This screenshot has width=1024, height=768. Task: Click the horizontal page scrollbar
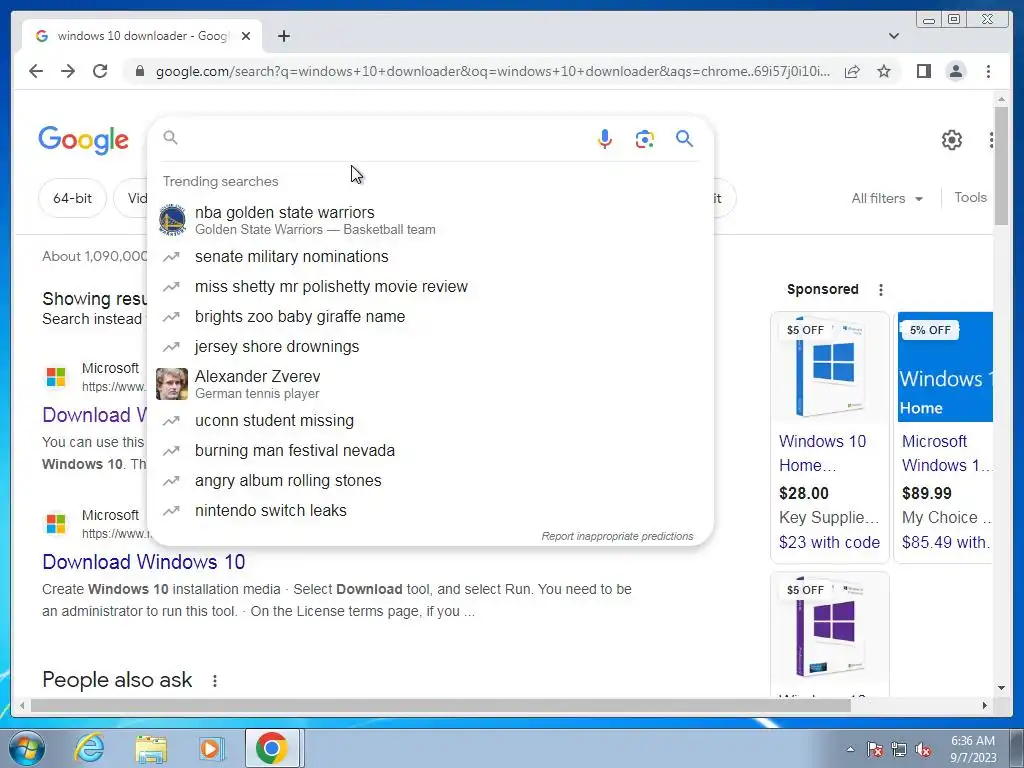pyautogui.click(x=441, y=705)
